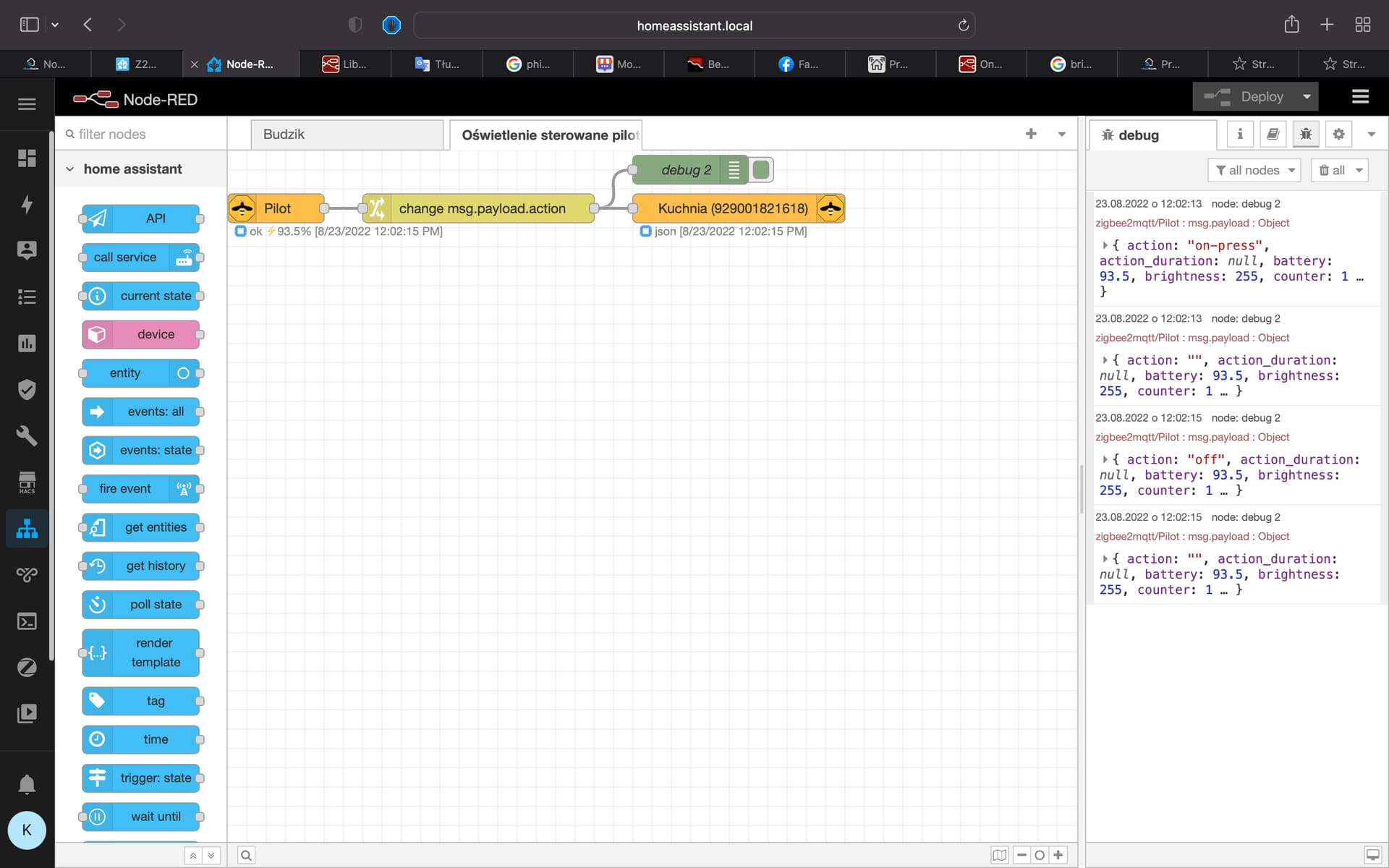
Task: Expand the last debug message object
Action: (1105, 559)
